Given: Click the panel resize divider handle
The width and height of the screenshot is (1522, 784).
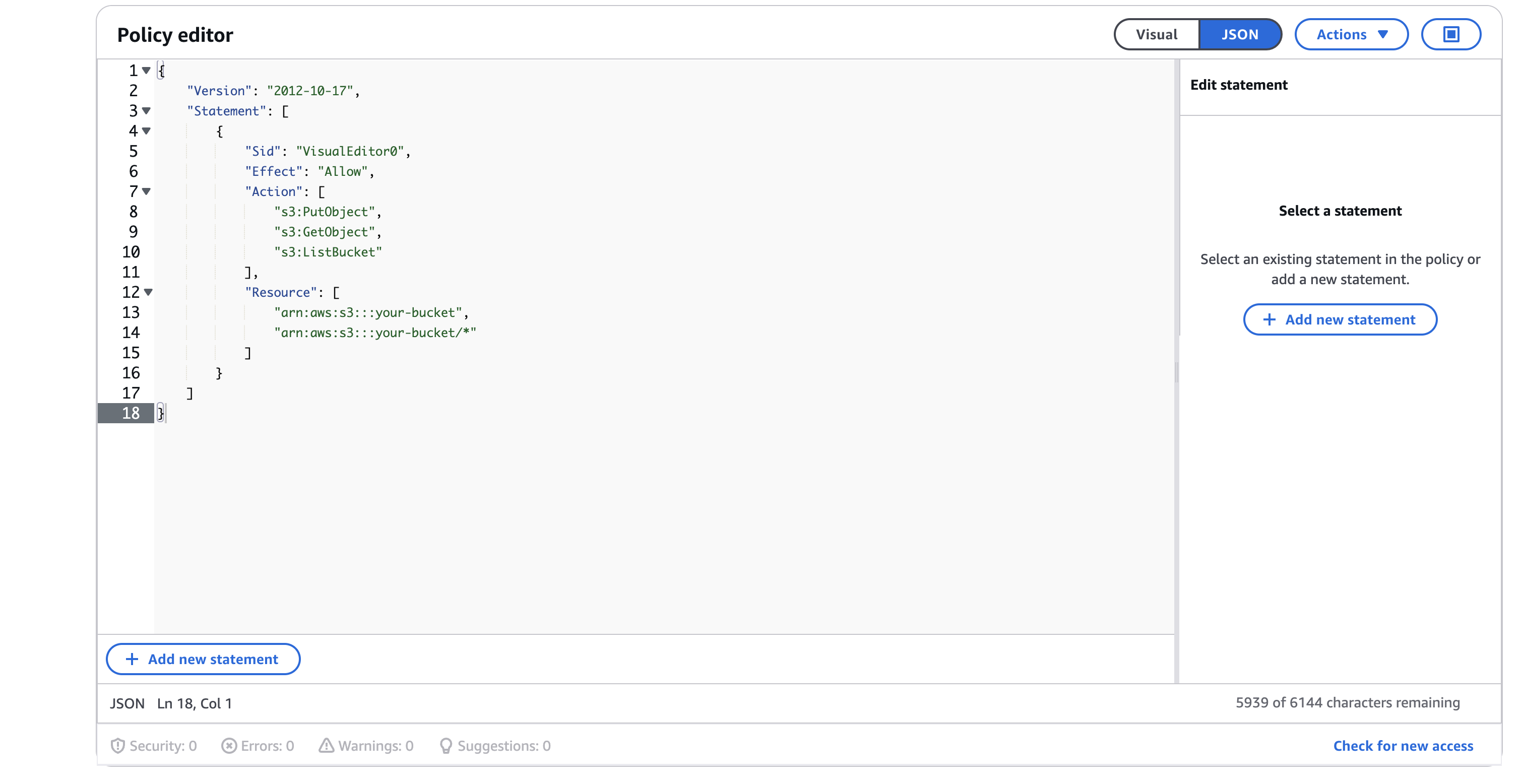Looking at the screenshot, I should 1176,372.
